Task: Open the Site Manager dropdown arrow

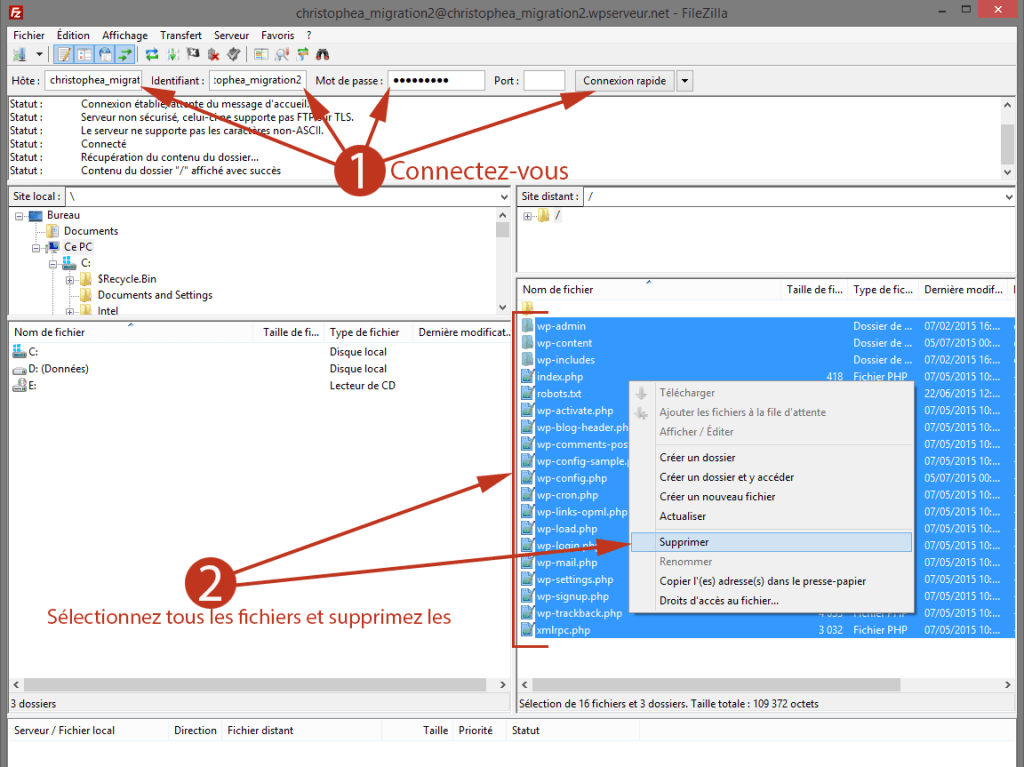Action: pyautogui.click(x=39, y=55)
